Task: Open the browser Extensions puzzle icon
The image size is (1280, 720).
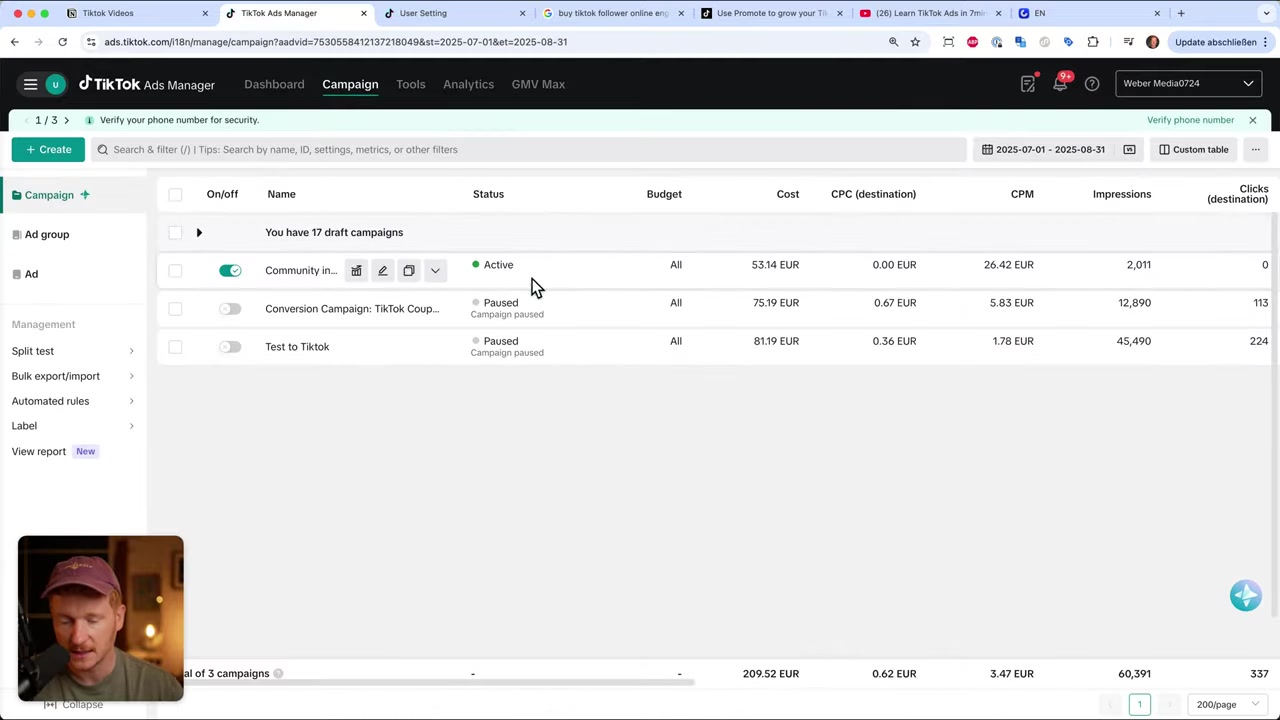Action: [1092, 42]
